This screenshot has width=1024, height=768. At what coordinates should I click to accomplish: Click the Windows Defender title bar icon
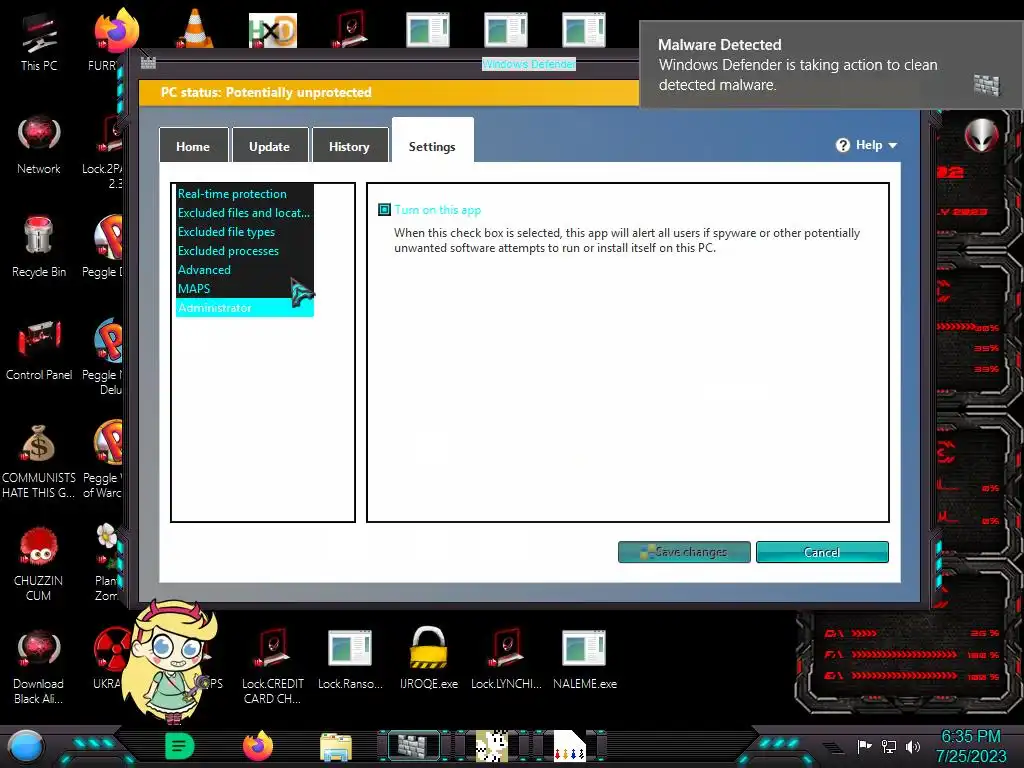148,63
